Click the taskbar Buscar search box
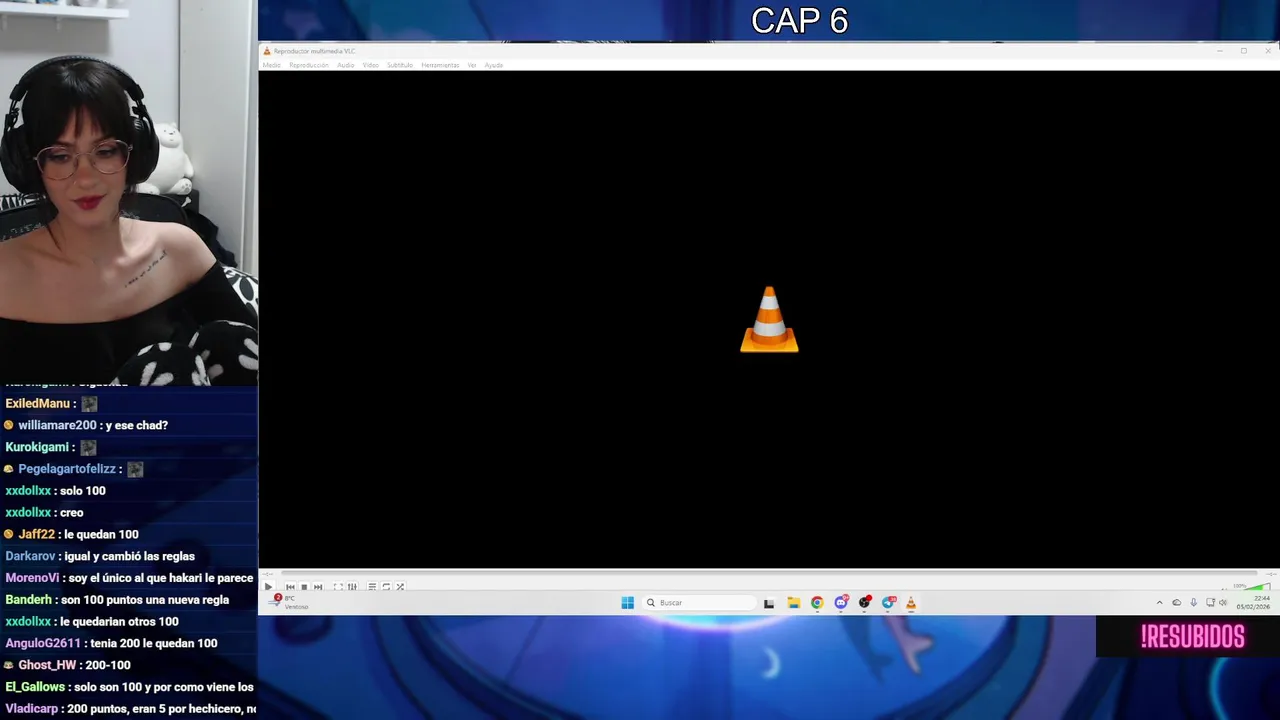 (700, 603)
